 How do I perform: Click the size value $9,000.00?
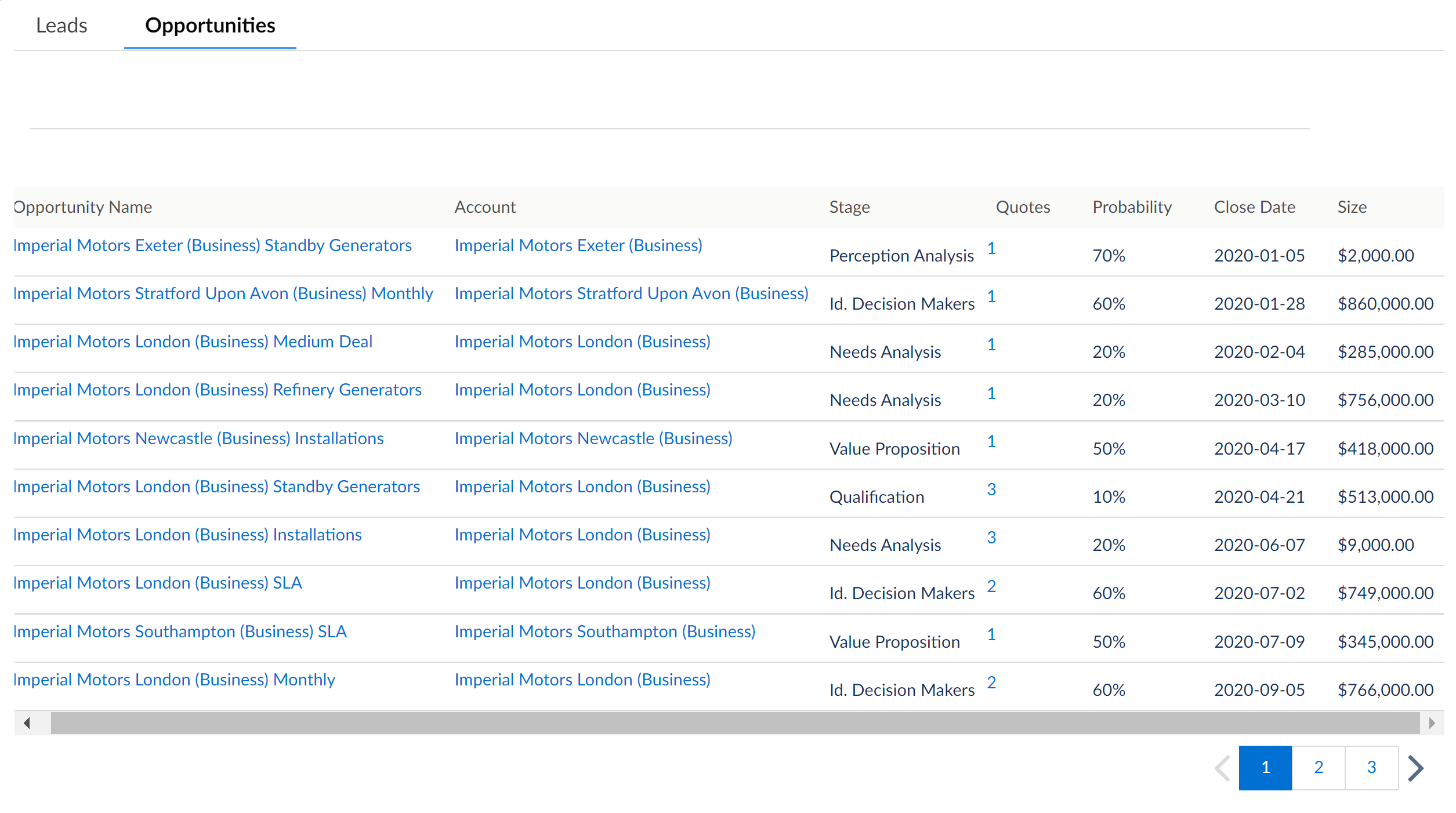coord(1375,545)
